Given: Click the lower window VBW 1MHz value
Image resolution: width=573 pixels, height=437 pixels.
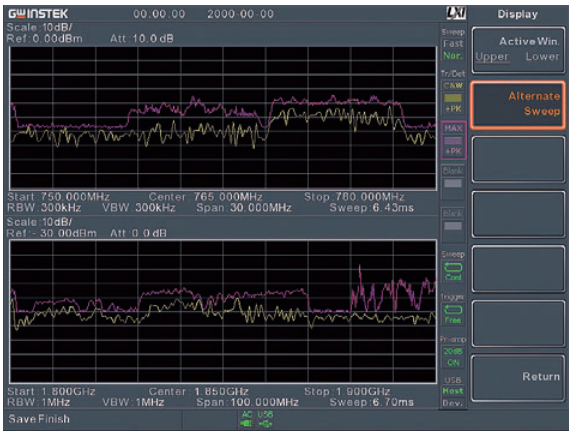Looking at the screenshot, I should click(150, 403).
